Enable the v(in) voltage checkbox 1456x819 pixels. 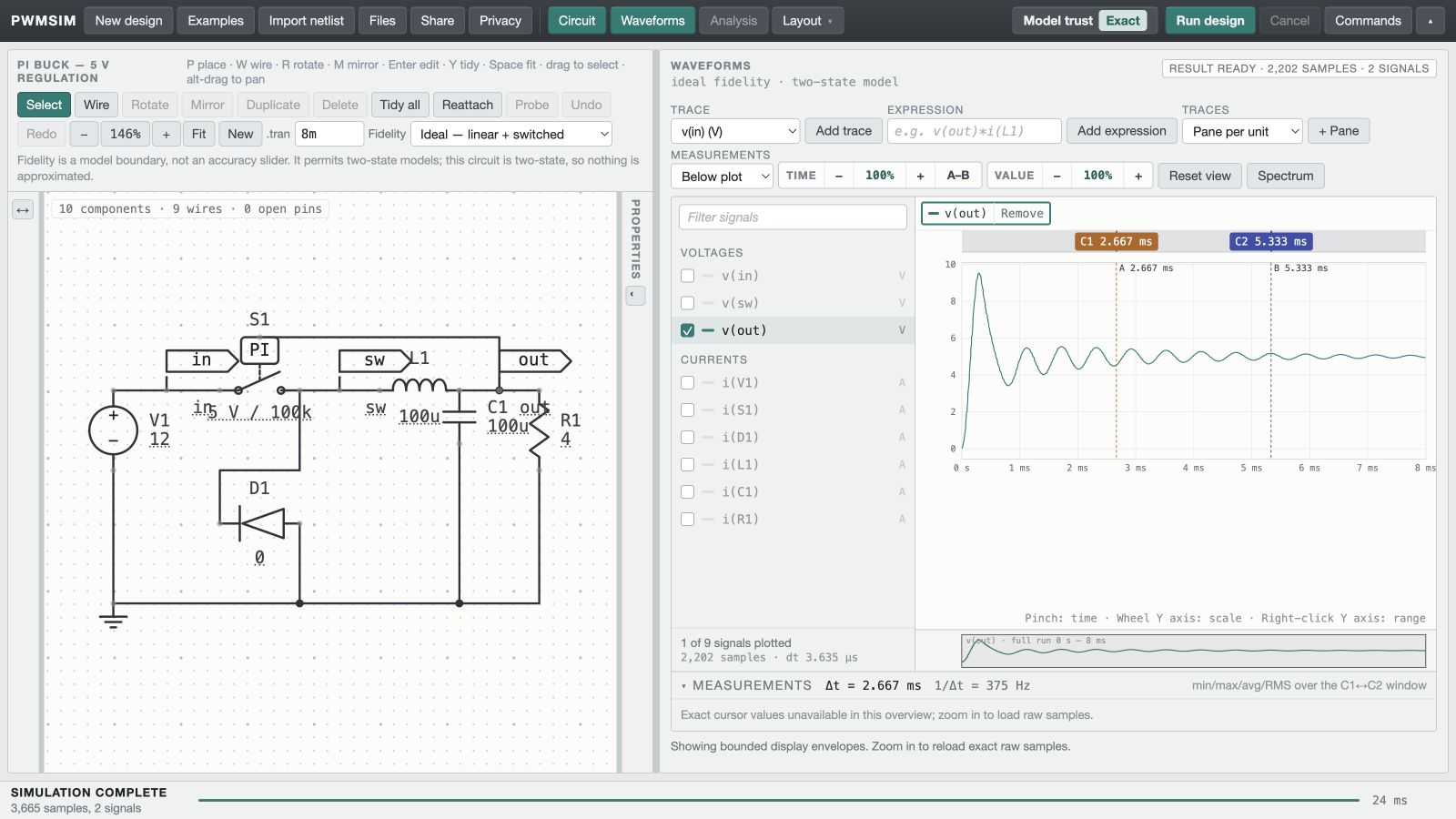(687, 276)
